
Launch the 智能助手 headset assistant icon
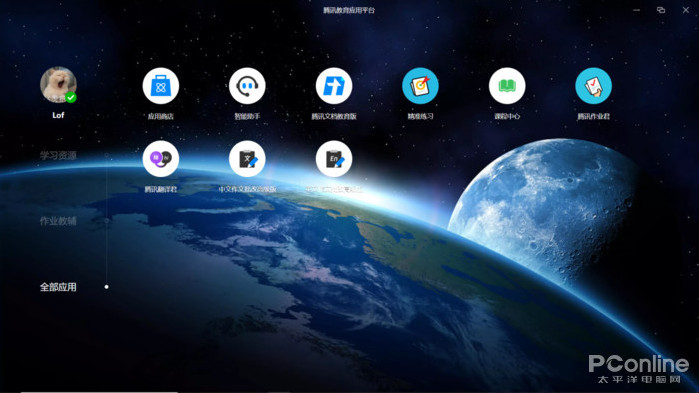247,86
